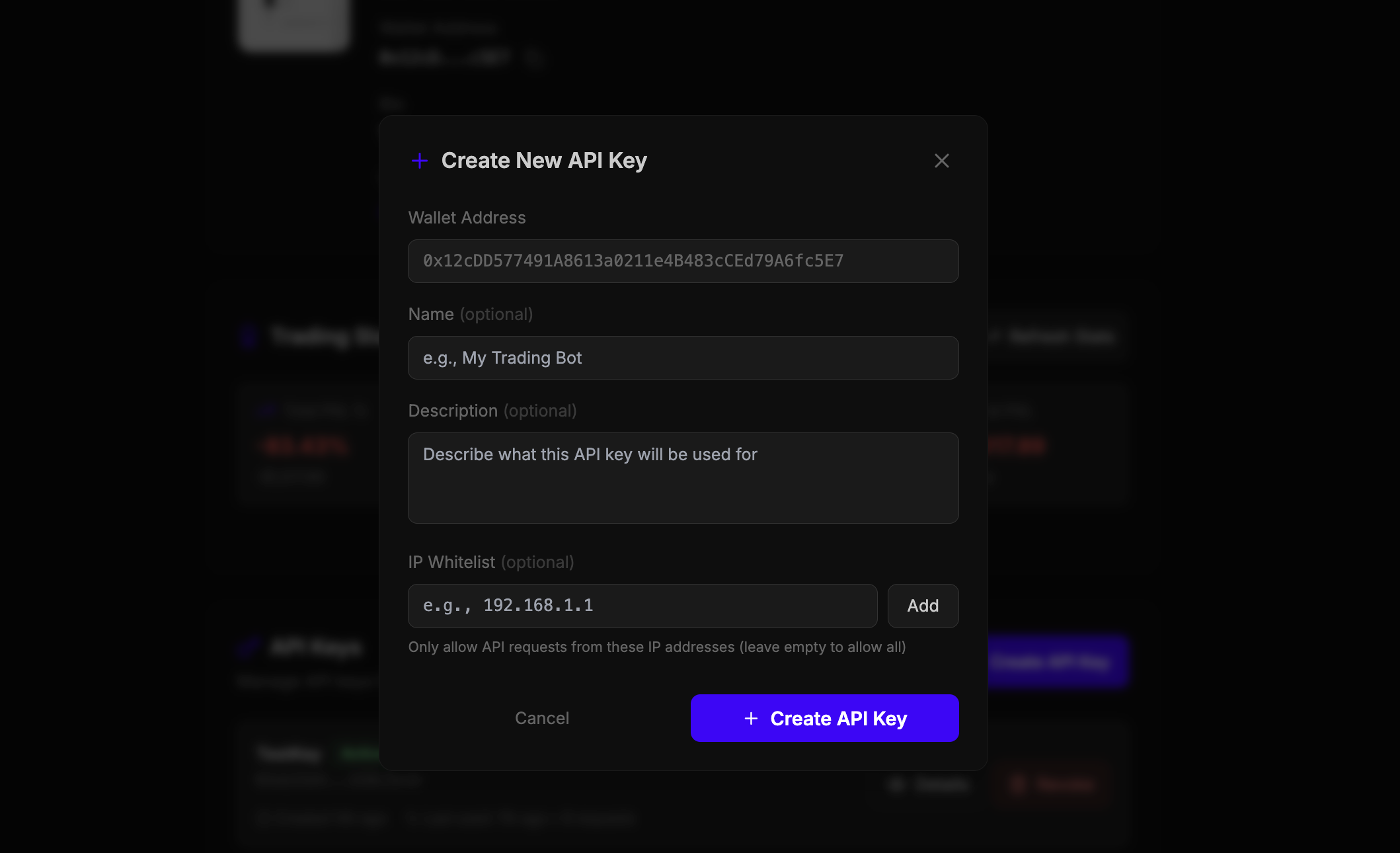Click the blurred copy icon near wallet address

coord(533,58)
